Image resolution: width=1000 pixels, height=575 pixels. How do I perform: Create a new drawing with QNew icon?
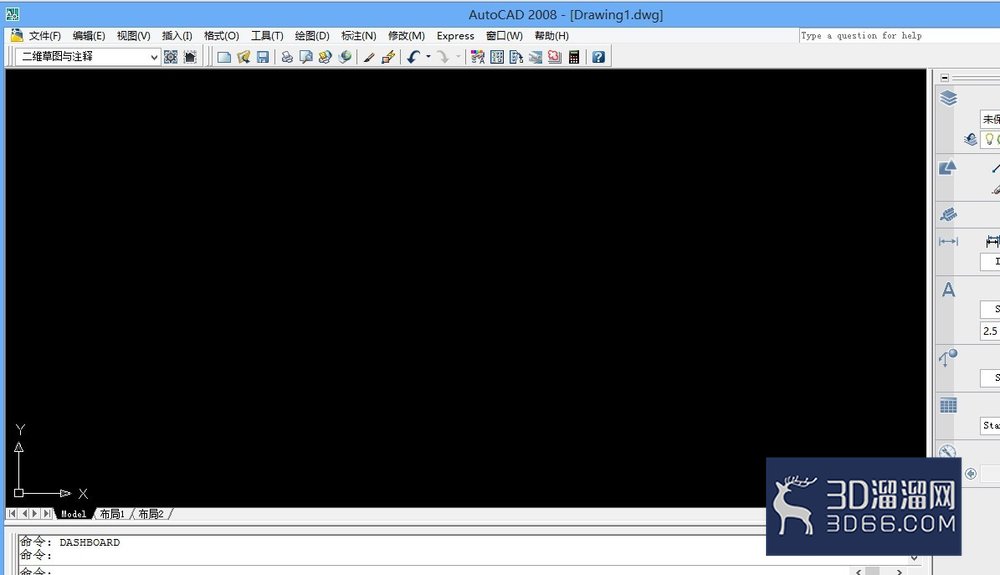pyautogui.click(x=224, y=57)
